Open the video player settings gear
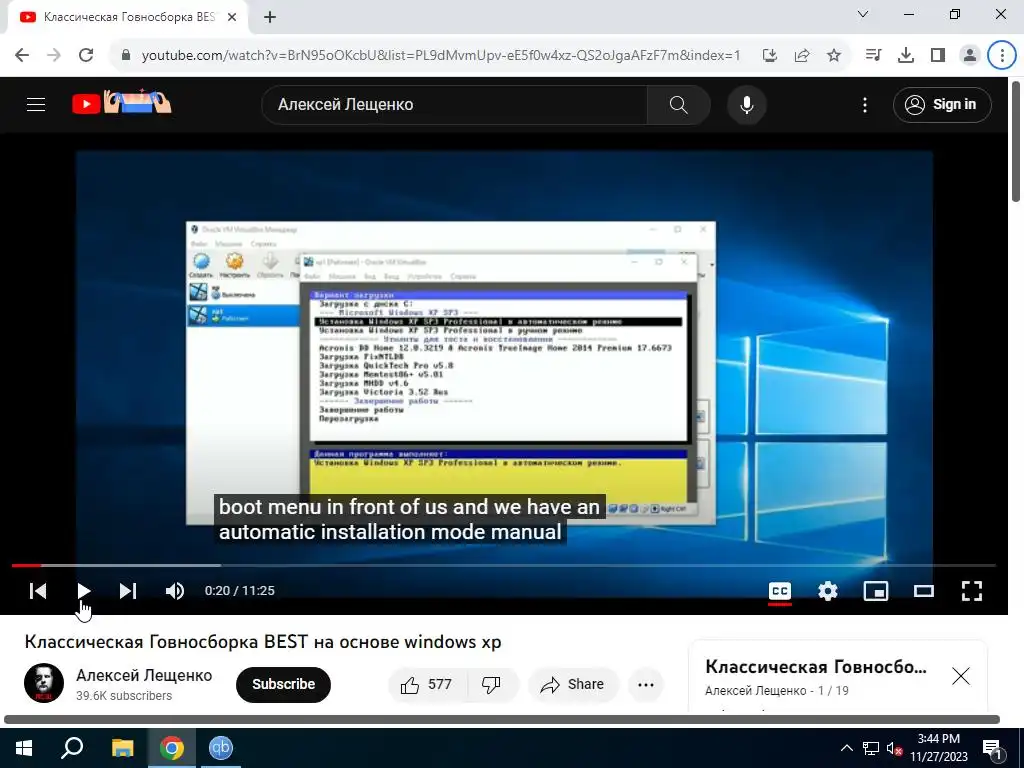The image size is (1024, 768). 827,591
